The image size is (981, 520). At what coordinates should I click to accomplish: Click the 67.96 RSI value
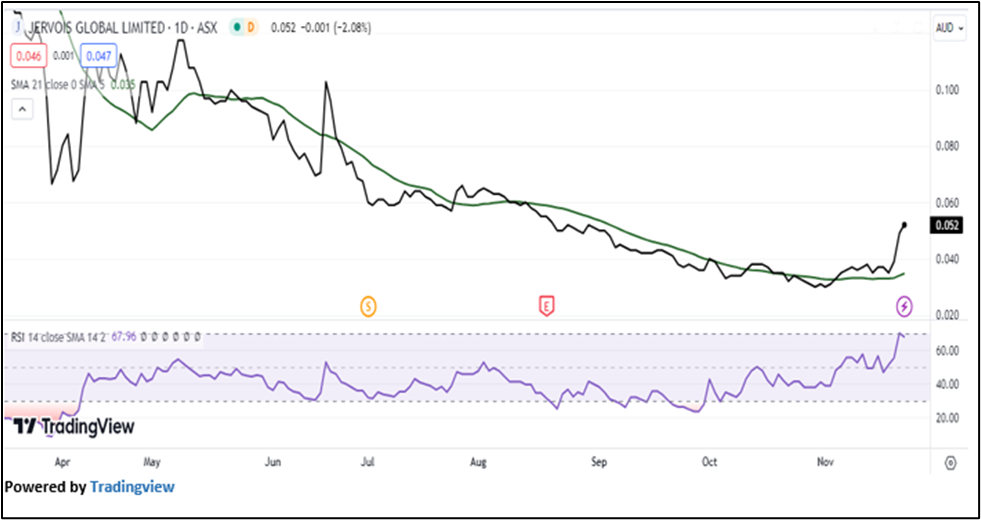pos(124,337)
